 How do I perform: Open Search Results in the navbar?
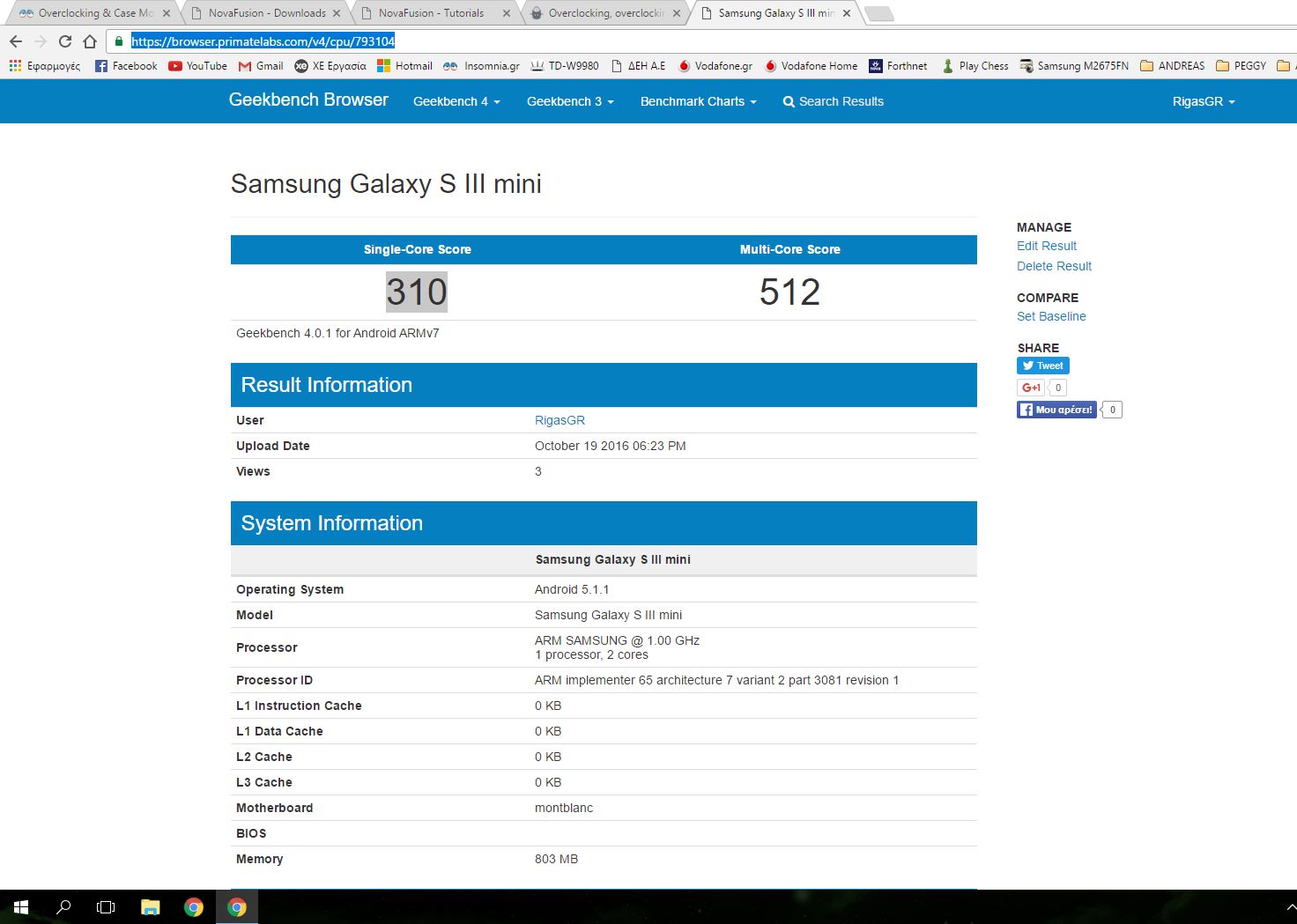click(x=834, y=101)
